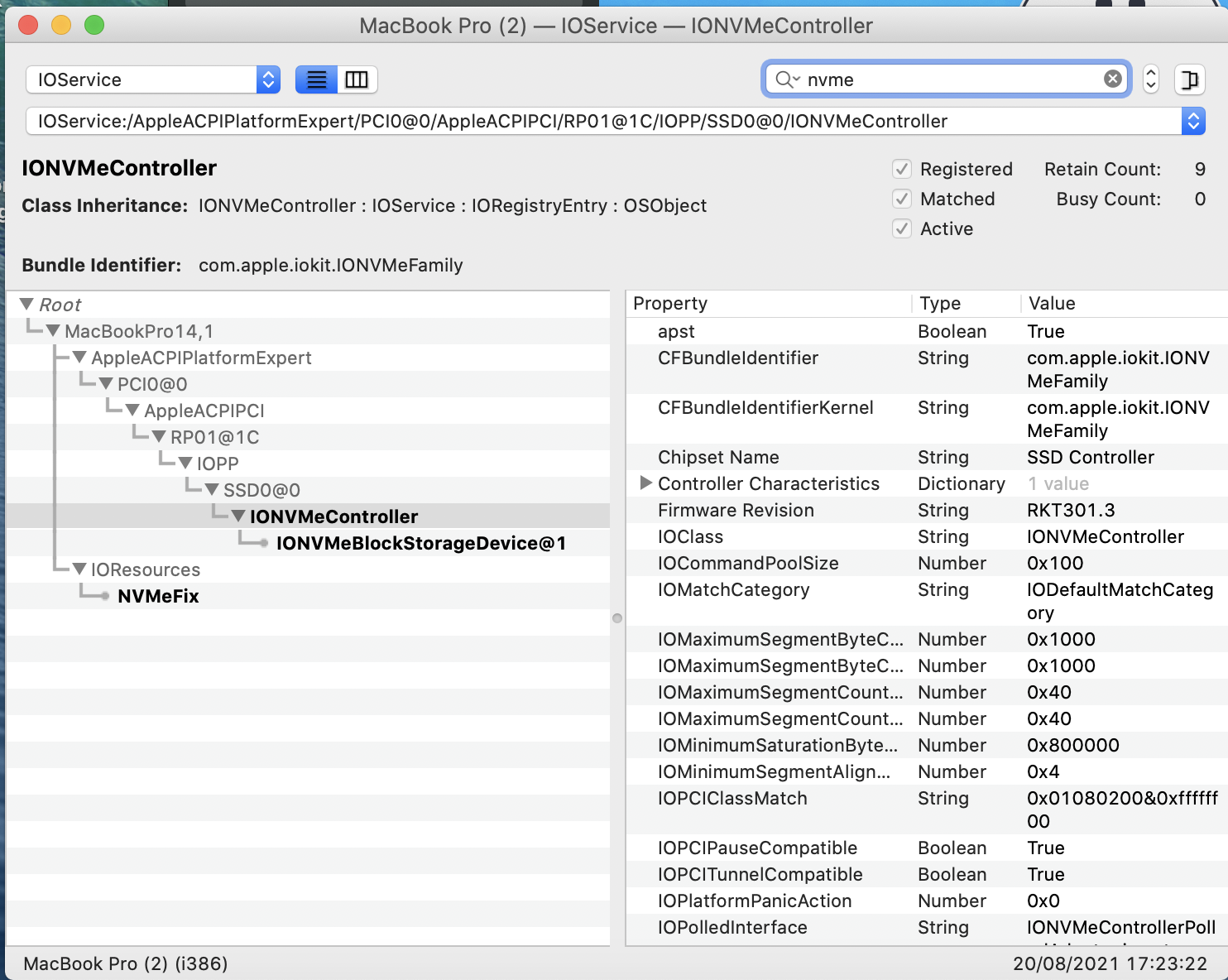Switch to the column browser view icon
The image size is (1228, 980).
pos(357,79)
